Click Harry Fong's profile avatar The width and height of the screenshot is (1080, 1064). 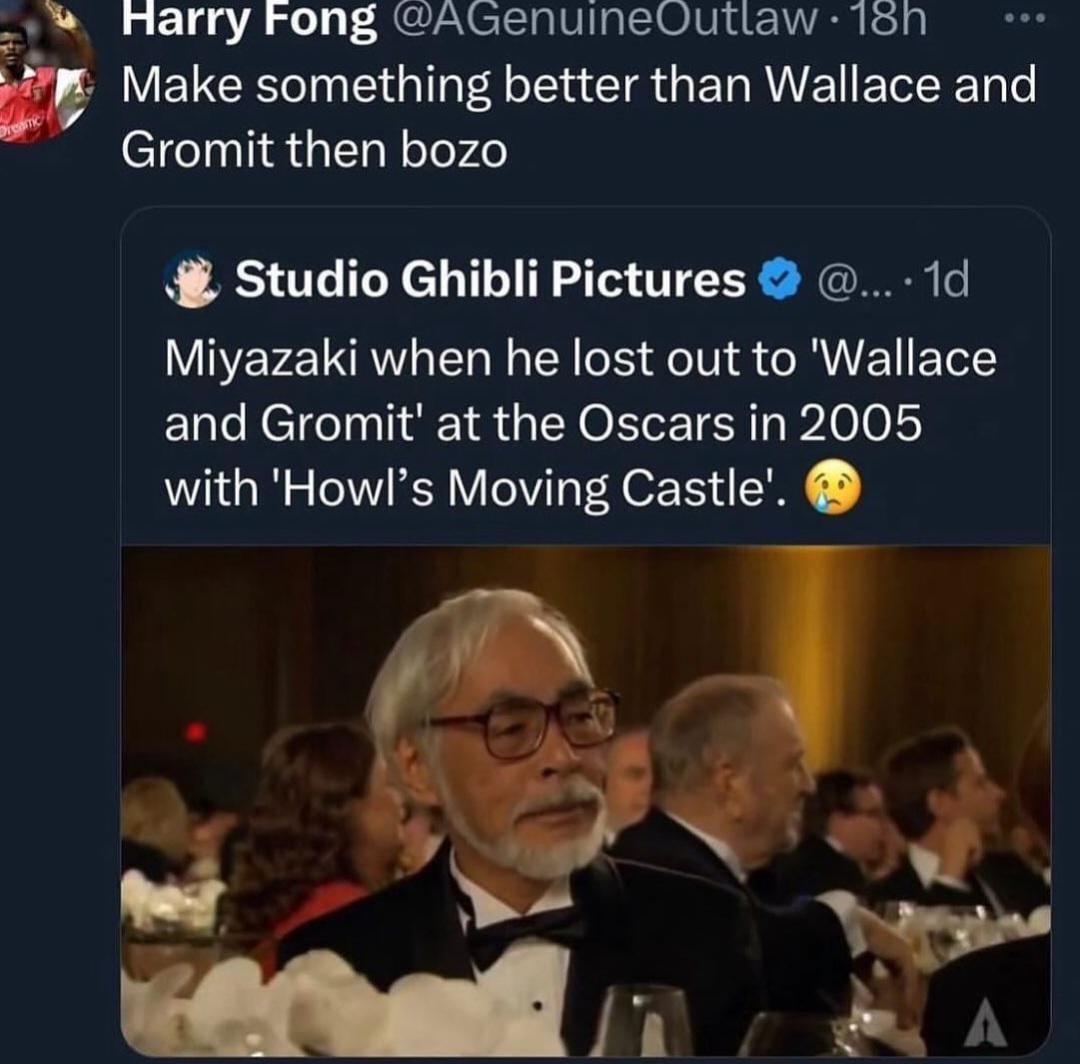pos(44,72)
